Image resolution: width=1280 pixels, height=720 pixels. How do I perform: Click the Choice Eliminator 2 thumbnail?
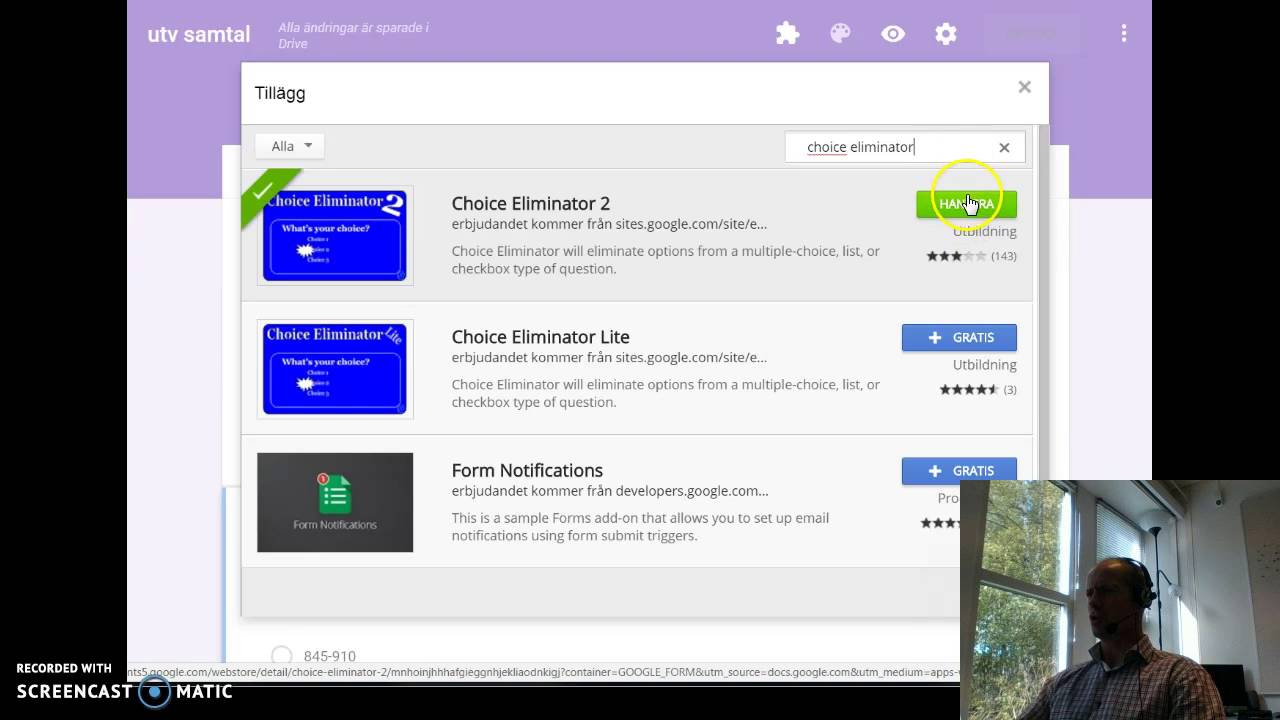click(335, 235)
